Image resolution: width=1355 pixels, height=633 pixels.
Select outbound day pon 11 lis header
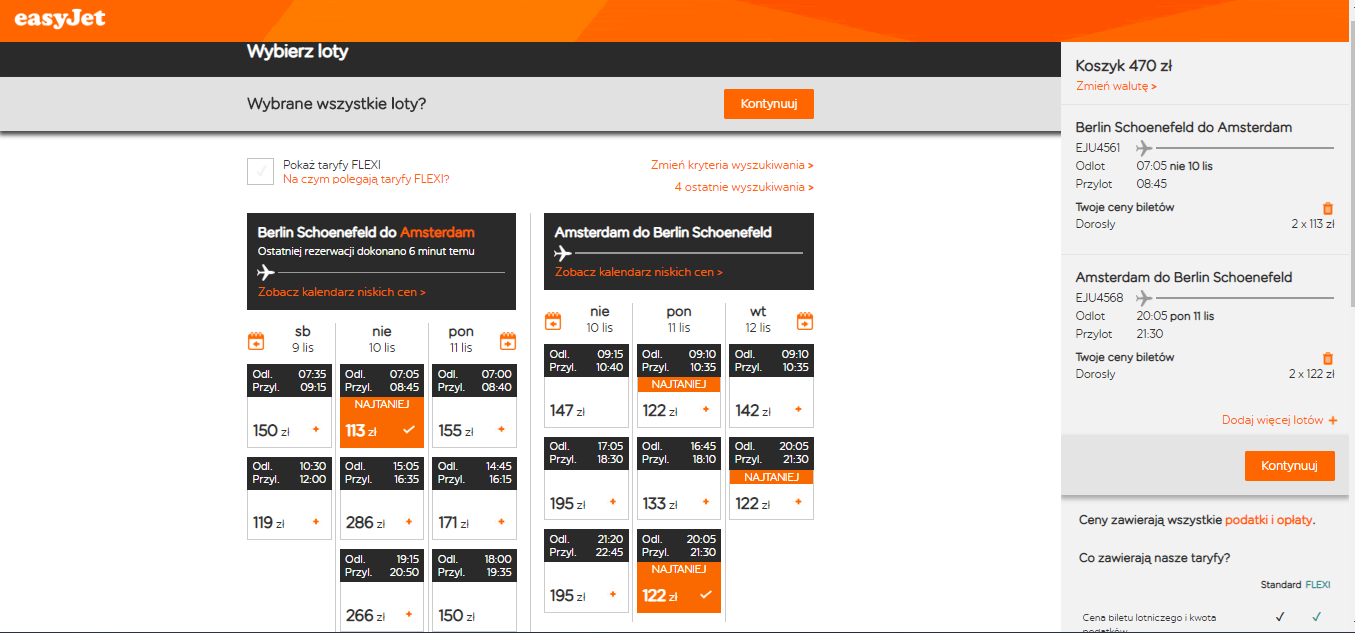pos(461,339)
